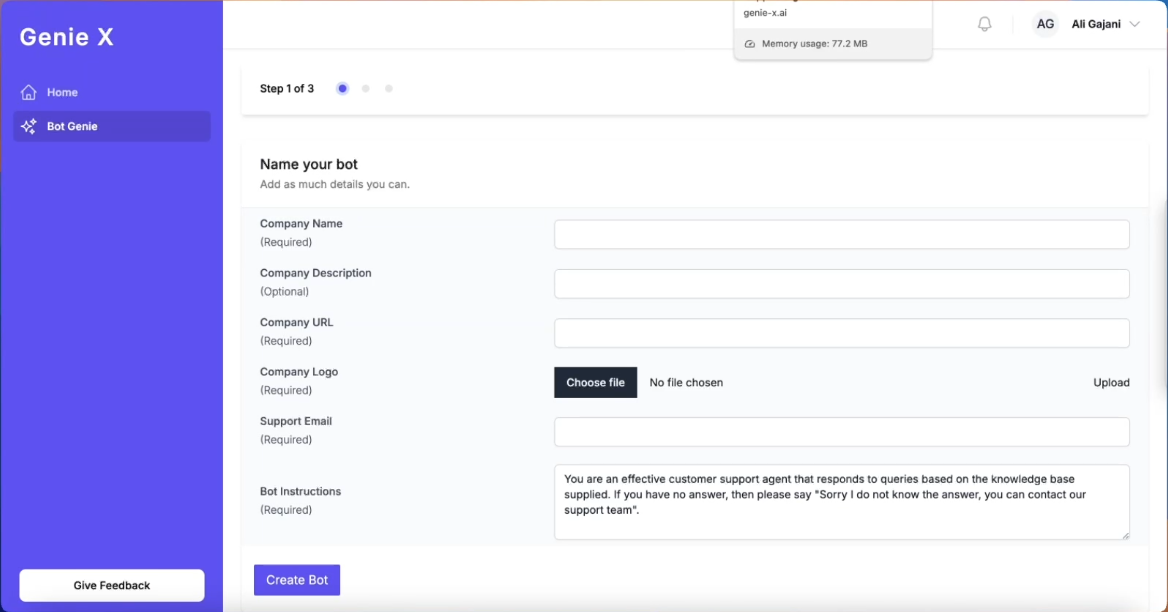The height and width of the screenshot is (612, 1168).
Task: Navigate to Home in the sidebar
Action: (63, 92)
